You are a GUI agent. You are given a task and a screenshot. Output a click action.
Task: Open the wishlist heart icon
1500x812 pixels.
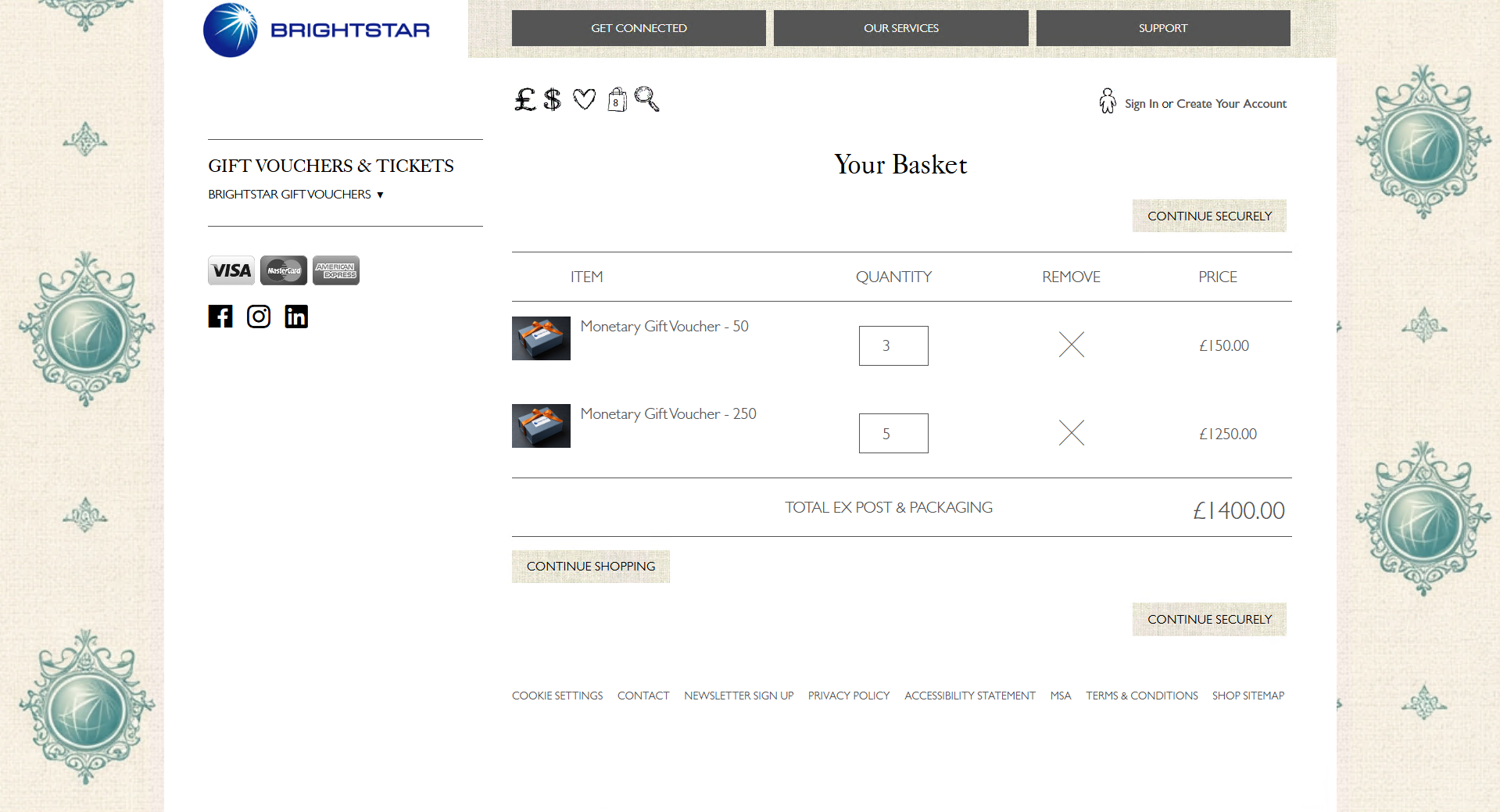(x=584, y=99)
